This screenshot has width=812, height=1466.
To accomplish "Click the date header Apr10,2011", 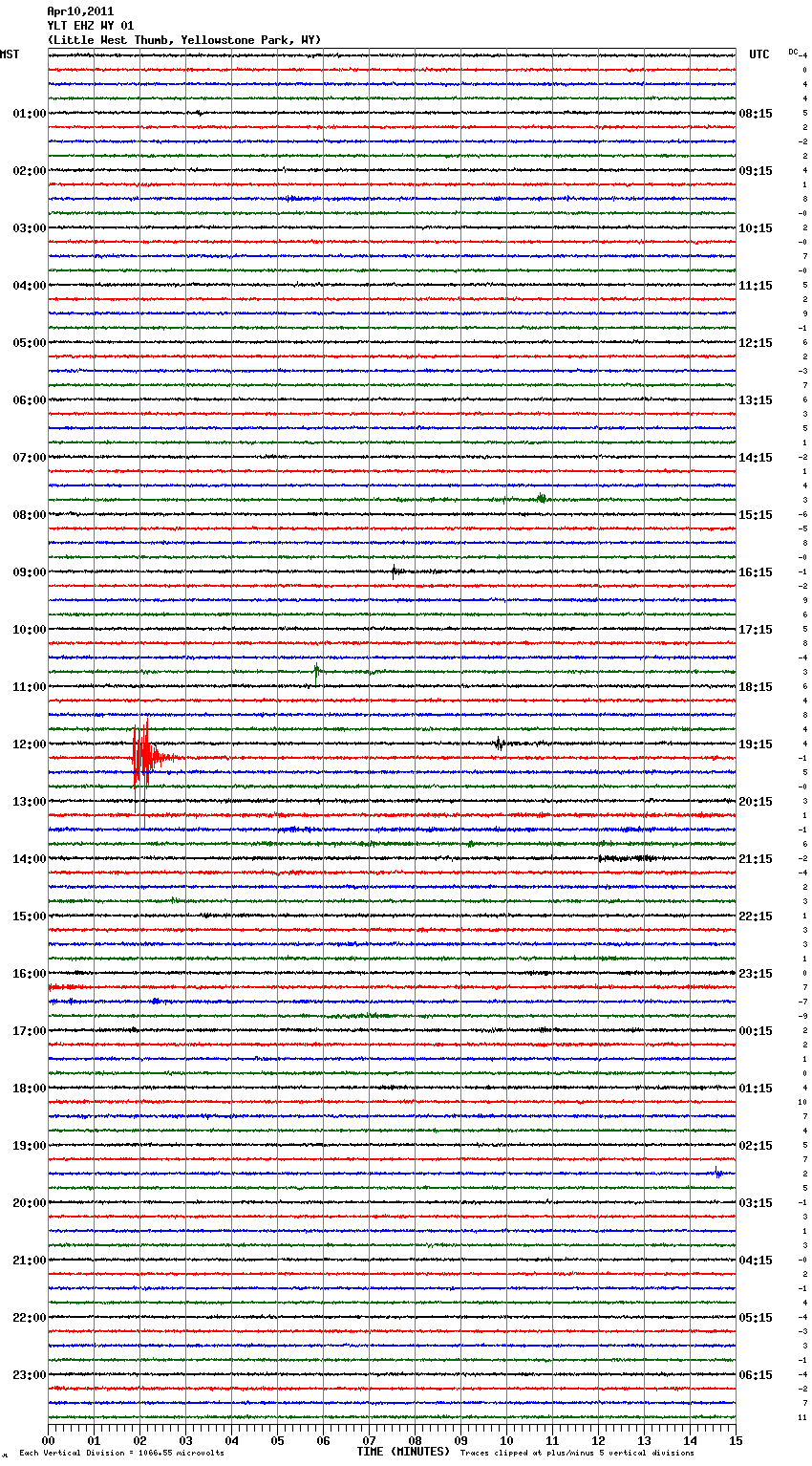I will click(80, 11).
